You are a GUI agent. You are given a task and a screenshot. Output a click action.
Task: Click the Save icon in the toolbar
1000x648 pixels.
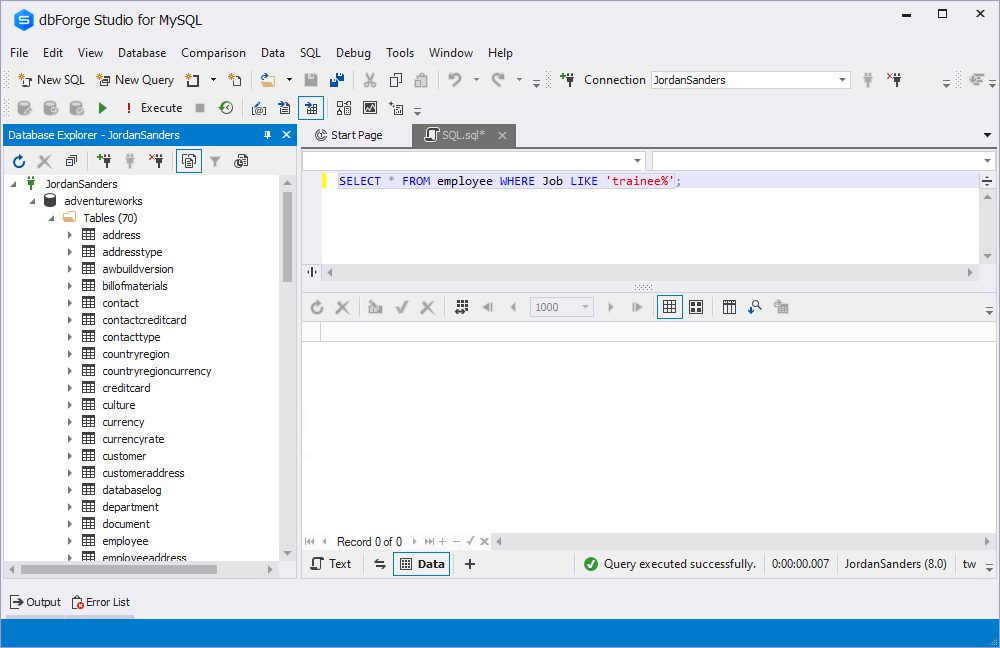click(311, 80)
